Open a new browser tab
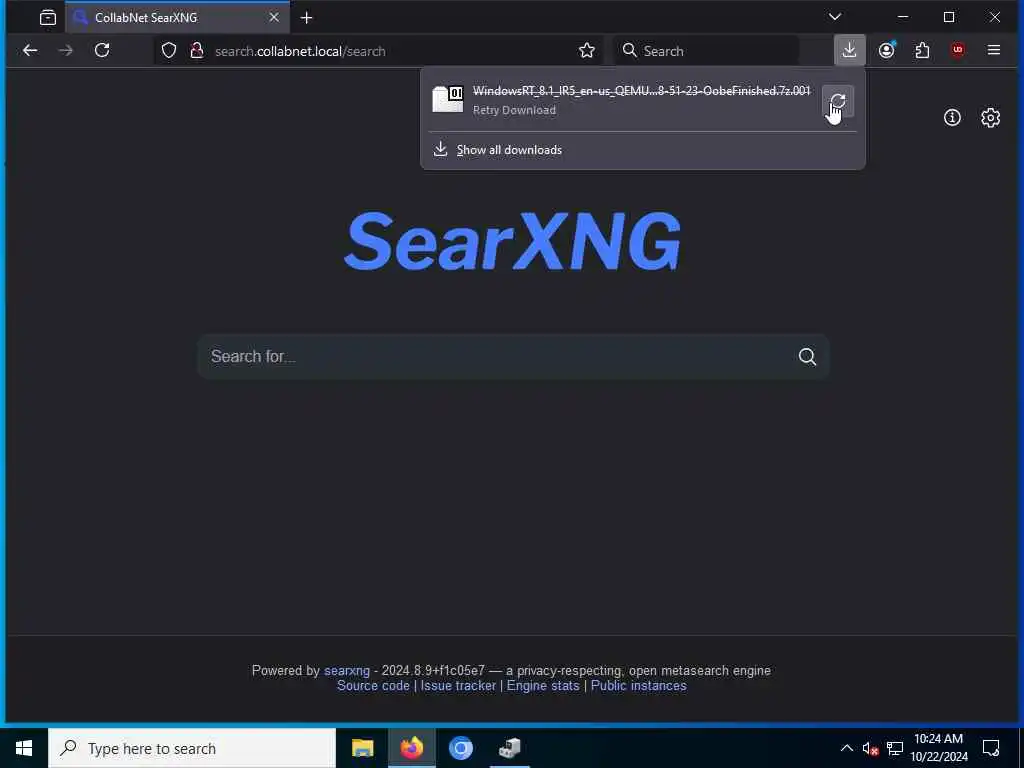The width and height of the screenshot is (1024, 768). coord(306,18)
